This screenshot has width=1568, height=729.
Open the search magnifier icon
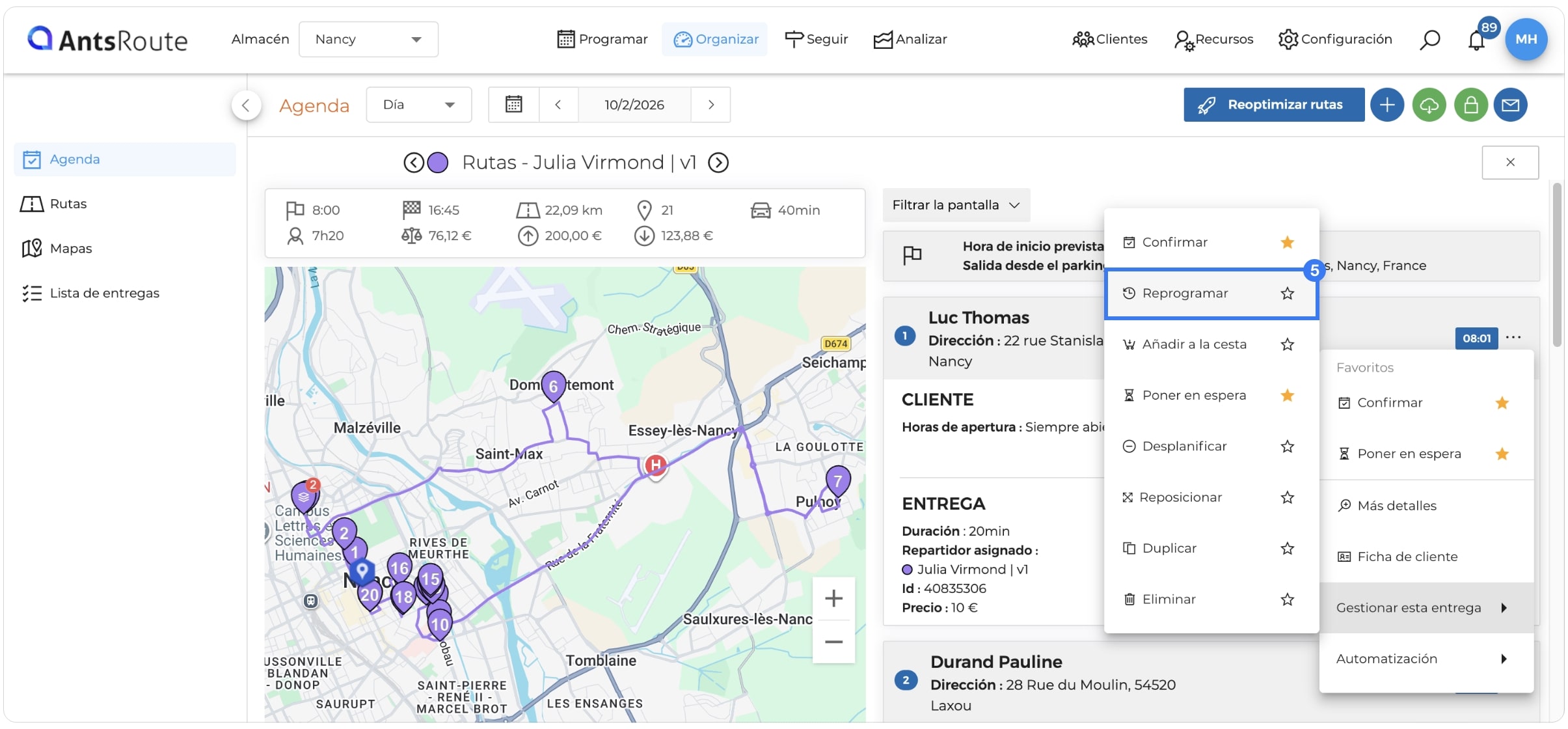[1429, 40]
